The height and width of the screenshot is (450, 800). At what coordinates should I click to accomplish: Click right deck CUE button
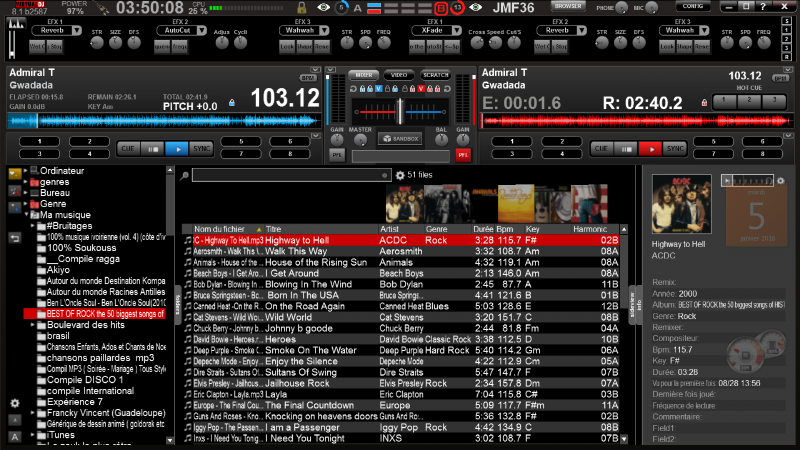pos(601,148)
